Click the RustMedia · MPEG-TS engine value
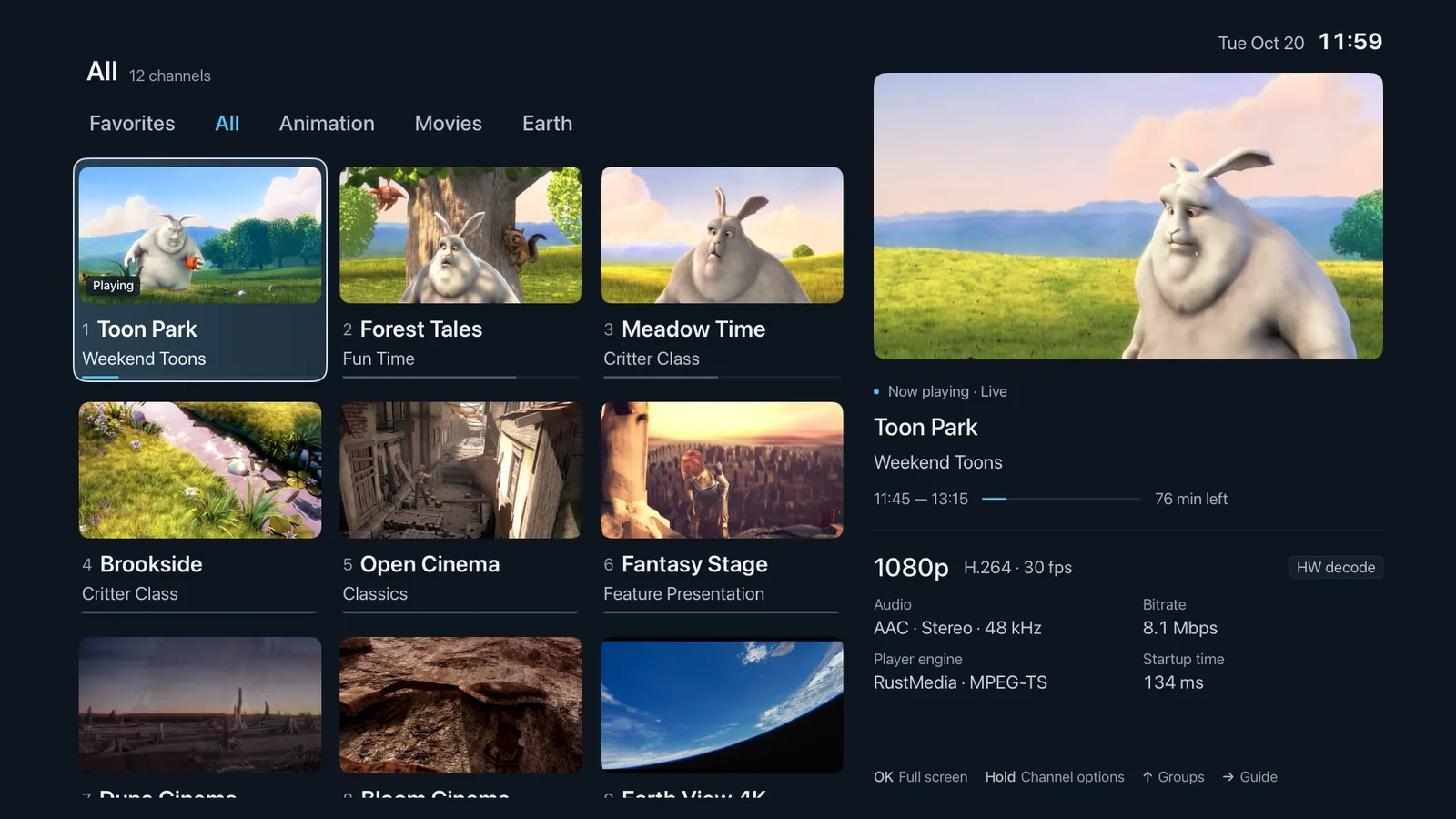The image size is (1456, 819). click(960, 682)
